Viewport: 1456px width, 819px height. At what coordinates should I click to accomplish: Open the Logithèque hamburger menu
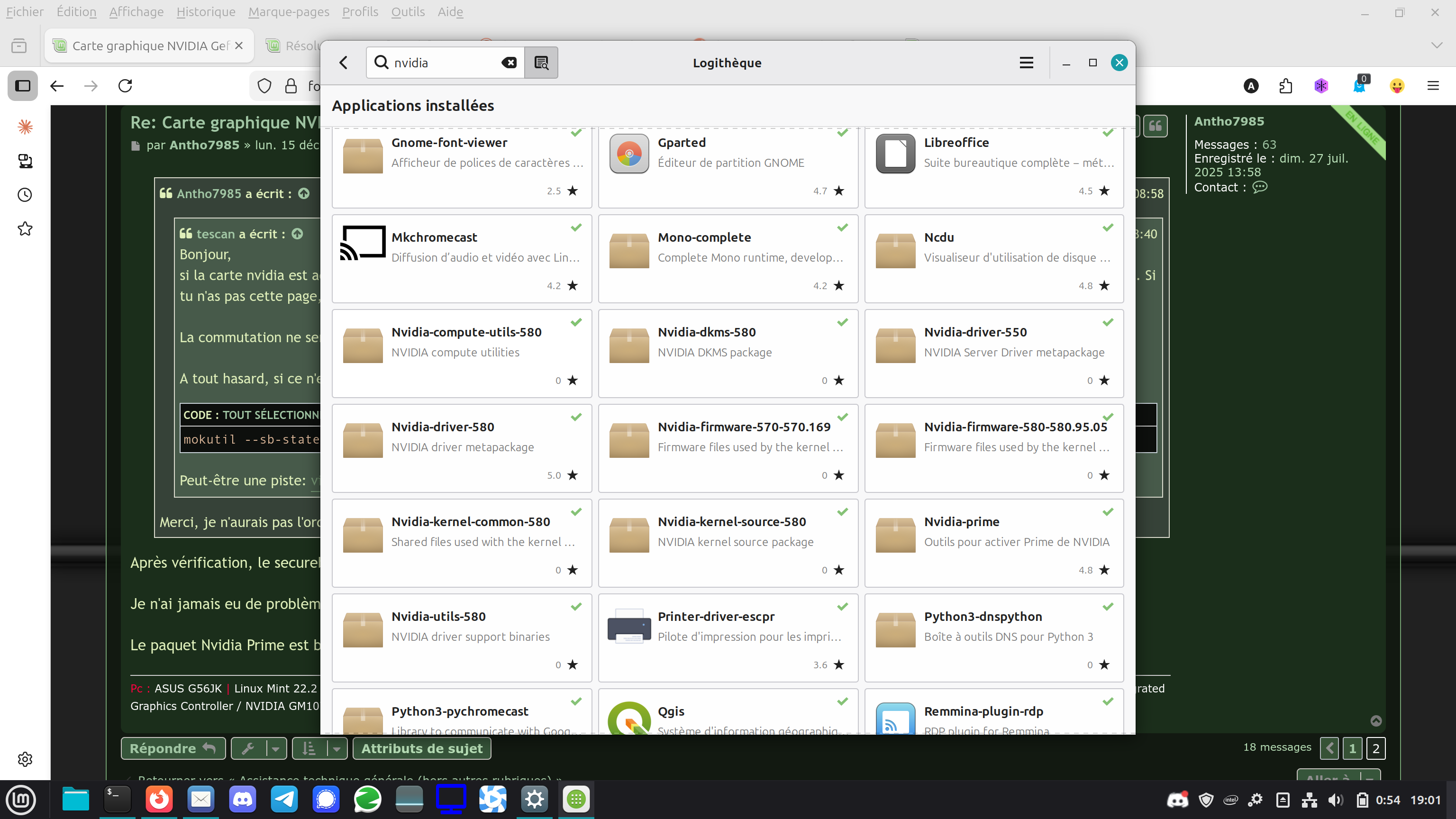point(1027,63)
